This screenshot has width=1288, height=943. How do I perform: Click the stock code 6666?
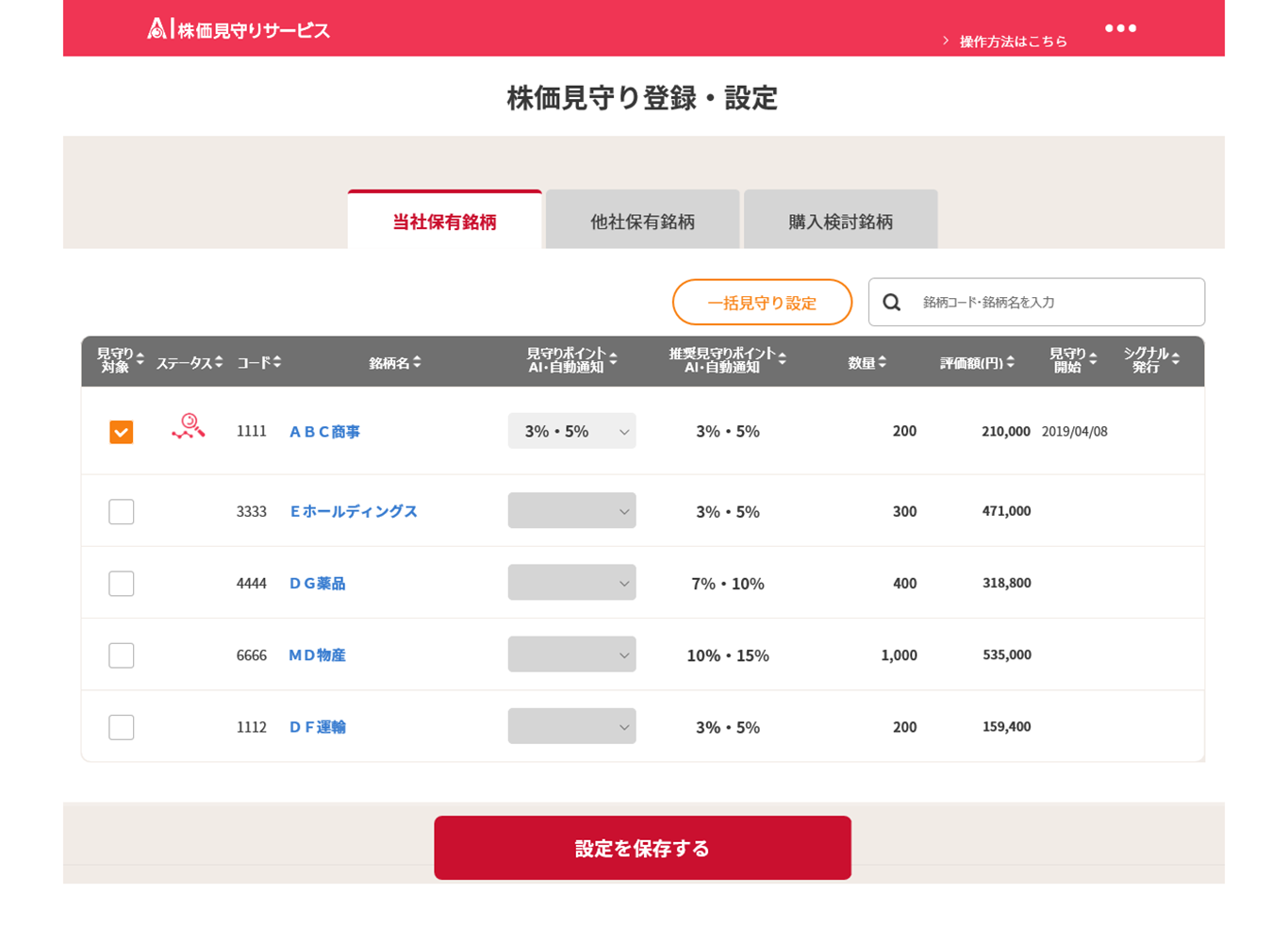coord(252,655)
